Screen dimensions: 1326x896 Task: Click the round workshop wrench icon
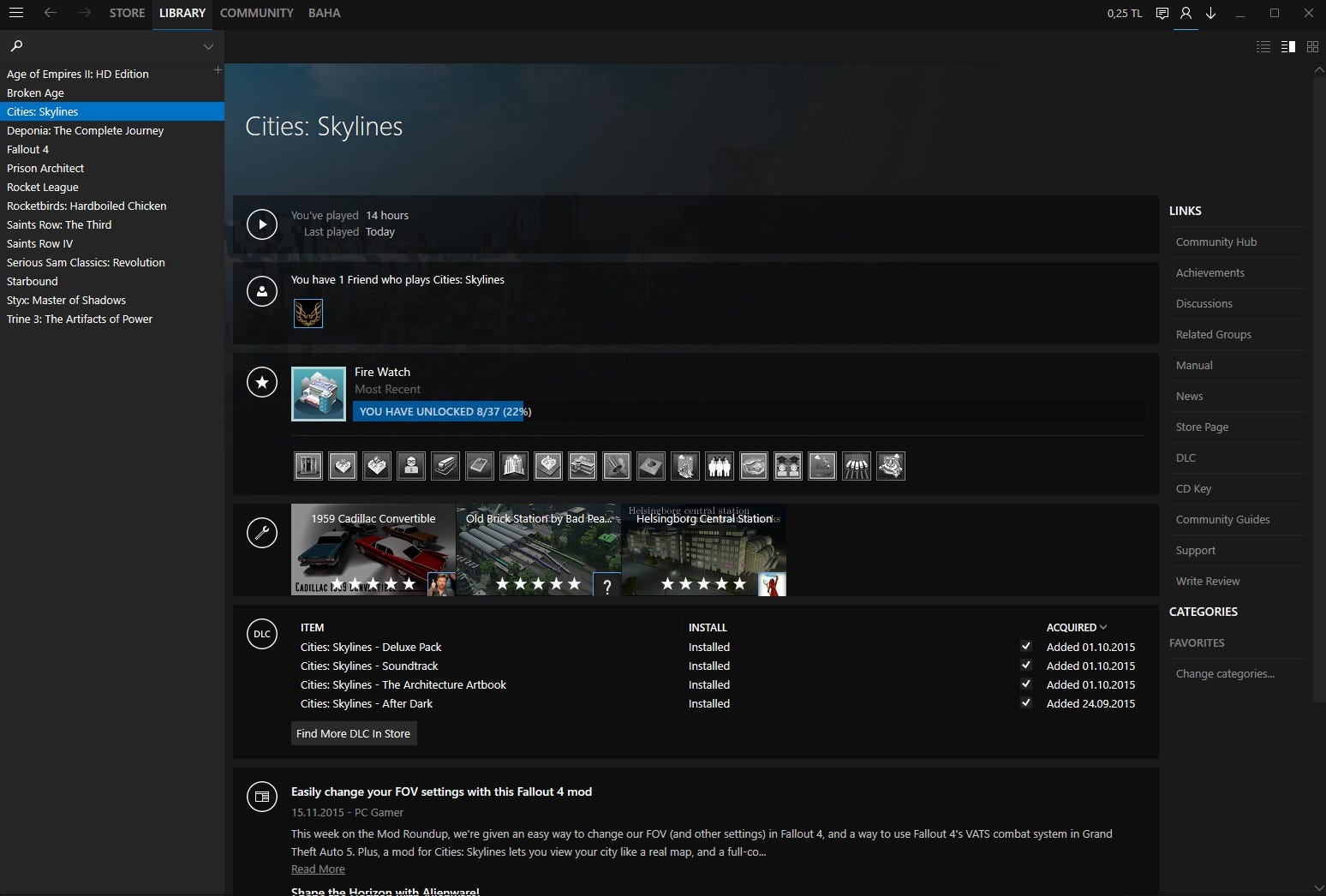pyautogui.click(x=262, y=533)
